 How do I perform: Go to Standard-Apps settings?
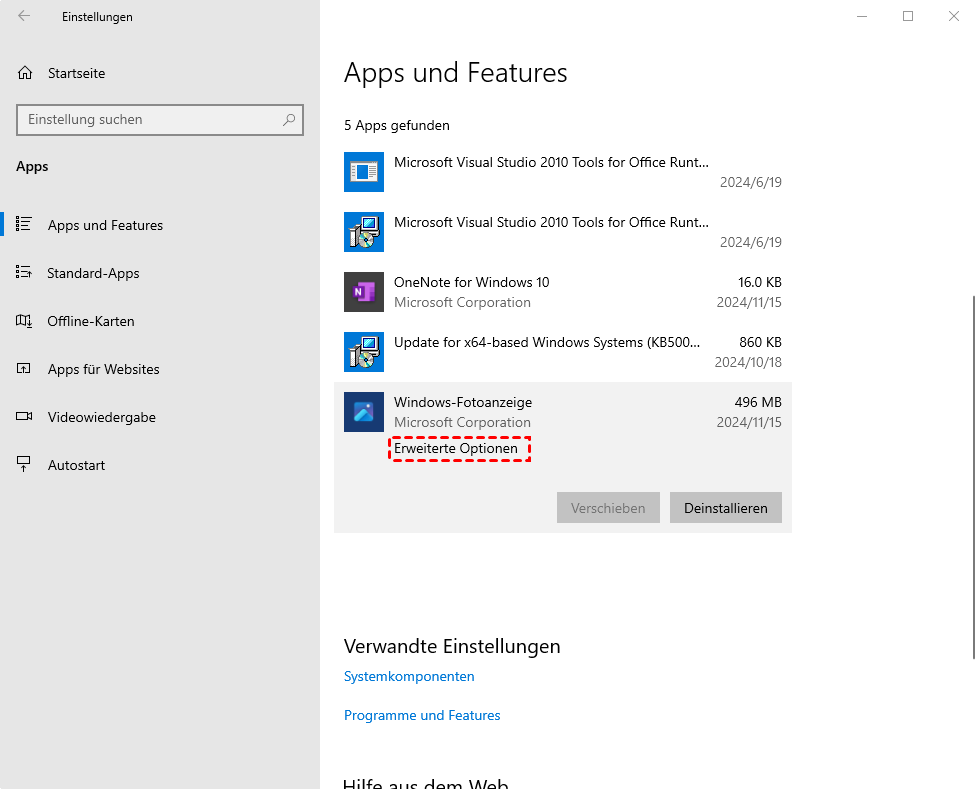(93, 273)
